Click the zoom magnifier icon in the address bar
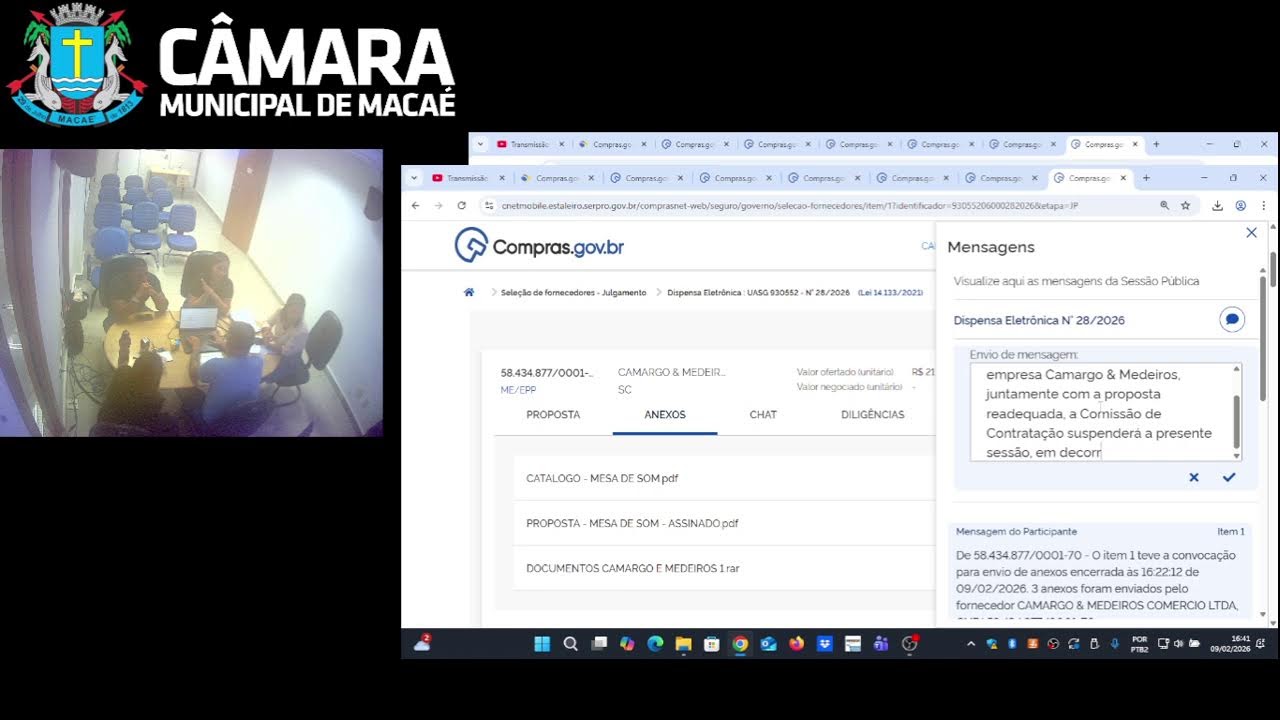The height and width of the screenshot is (720, 1280). 1164,206
